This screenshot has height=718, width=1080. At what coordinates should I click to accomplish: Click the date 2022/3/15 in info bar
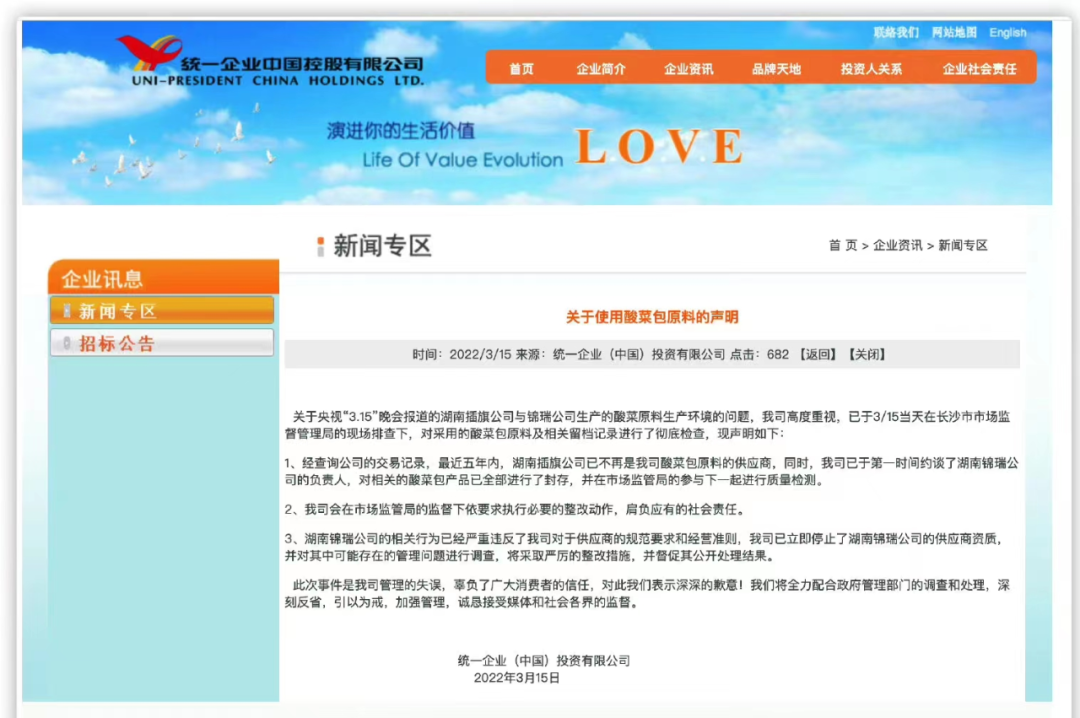[480, 354]
